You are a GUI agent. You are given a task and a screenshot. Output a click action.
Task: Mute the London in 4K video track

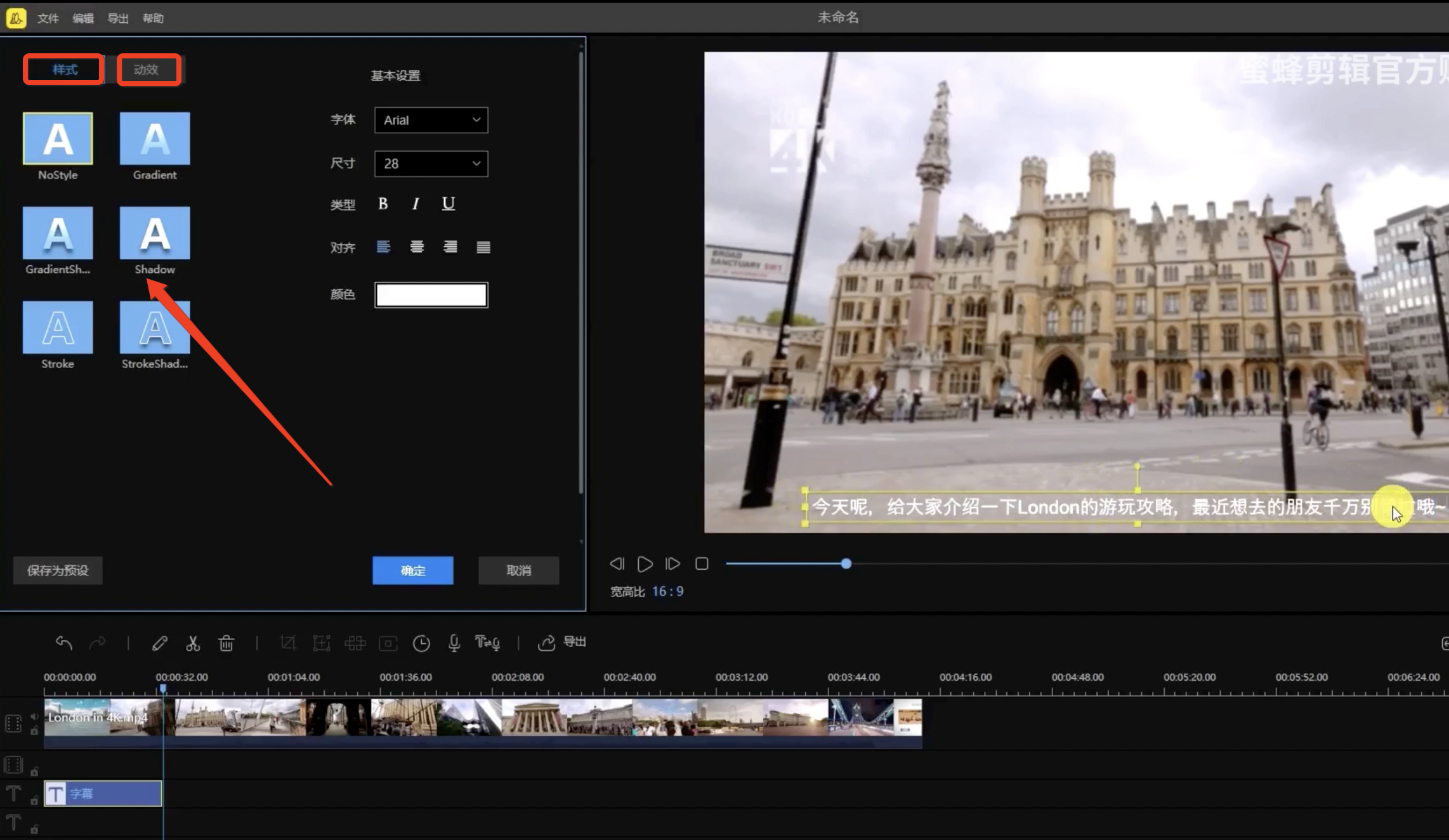click(x=34, y=717)
